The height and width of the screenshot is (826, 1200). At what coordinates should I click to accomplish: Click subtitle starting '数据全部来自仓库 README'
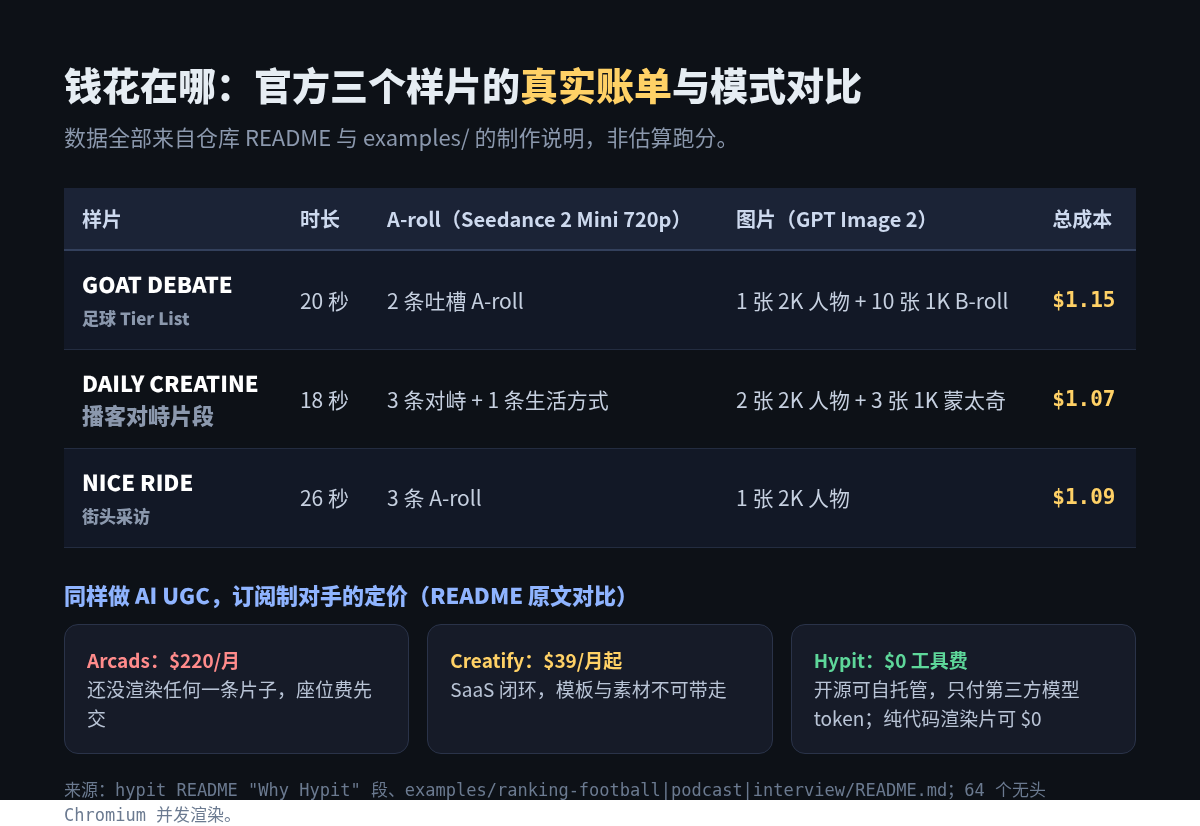click(402, 138)
